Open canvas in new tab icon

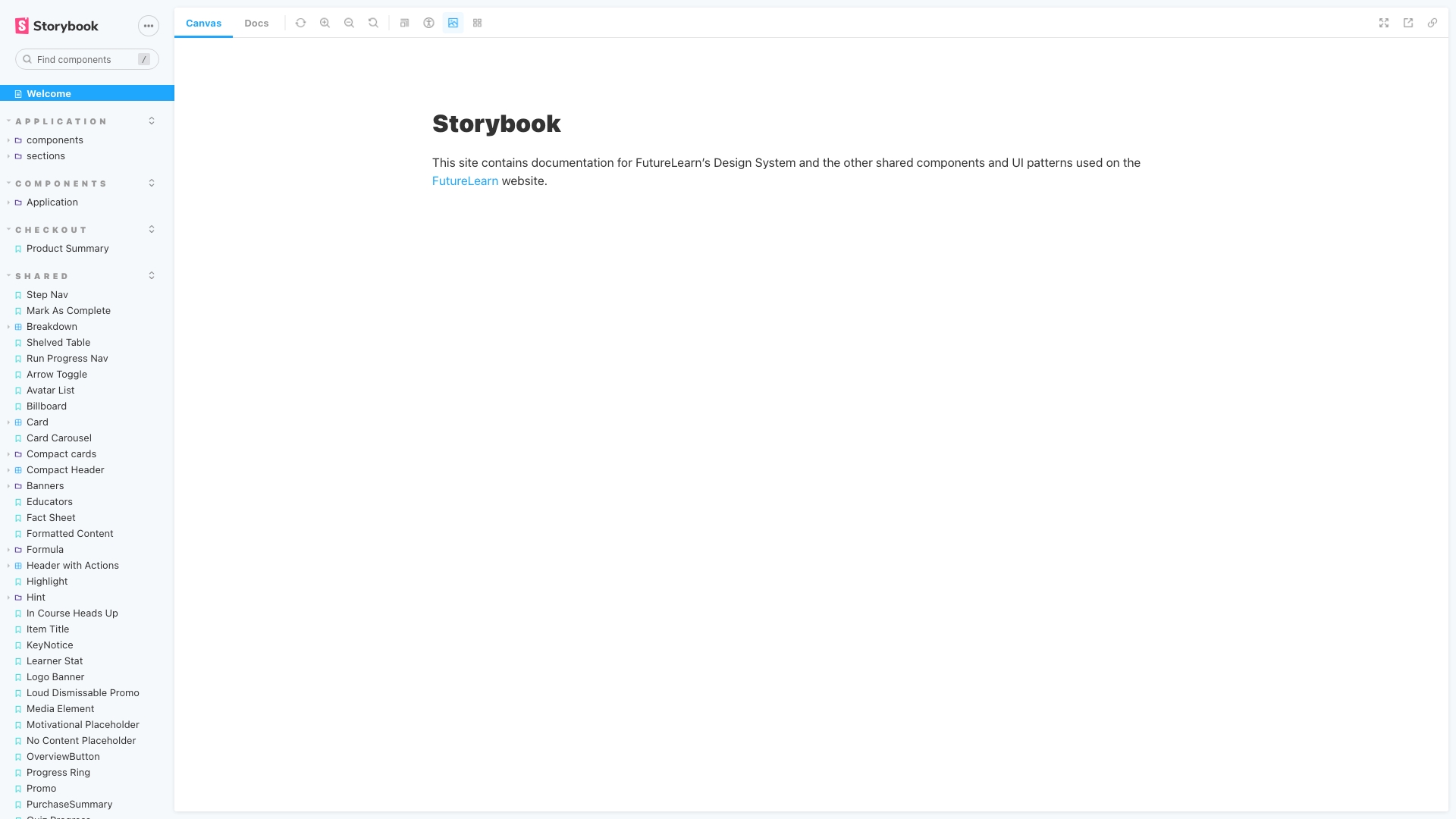pos(1408,23)
